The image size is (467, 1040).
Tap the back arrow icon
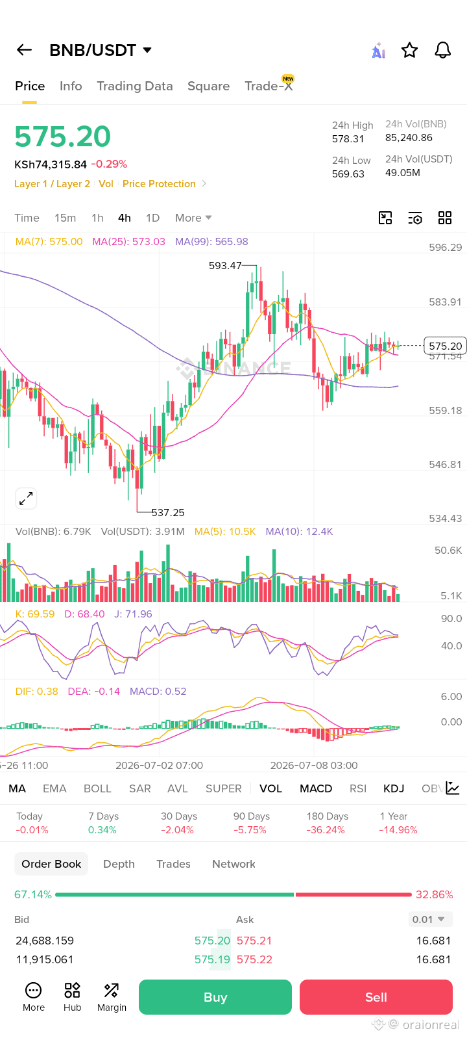click(25, 50)
